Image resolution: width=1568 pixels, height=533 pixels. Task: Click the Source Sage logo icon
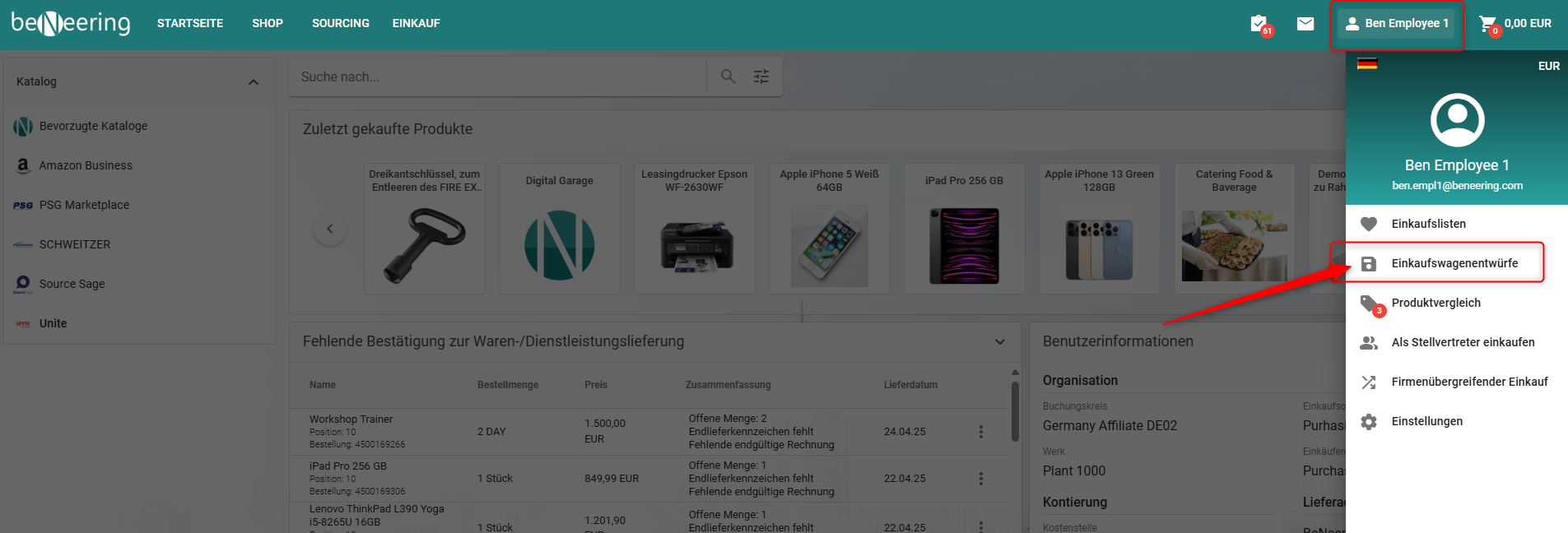(x=23, y=284)
